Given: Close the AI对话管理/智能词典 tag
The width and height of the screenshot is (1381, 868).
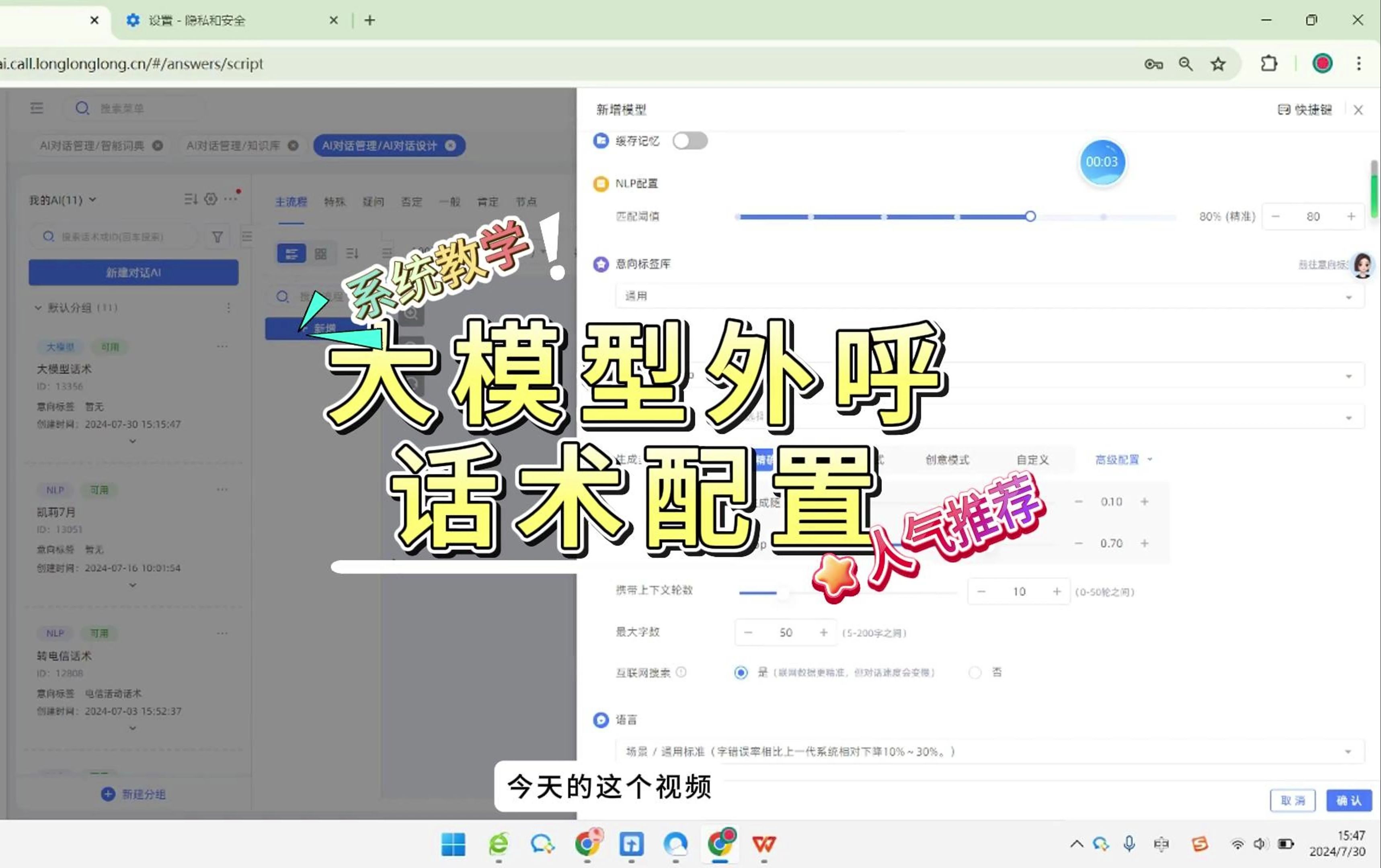Looking at the screenshot, I should coord(158,145).
